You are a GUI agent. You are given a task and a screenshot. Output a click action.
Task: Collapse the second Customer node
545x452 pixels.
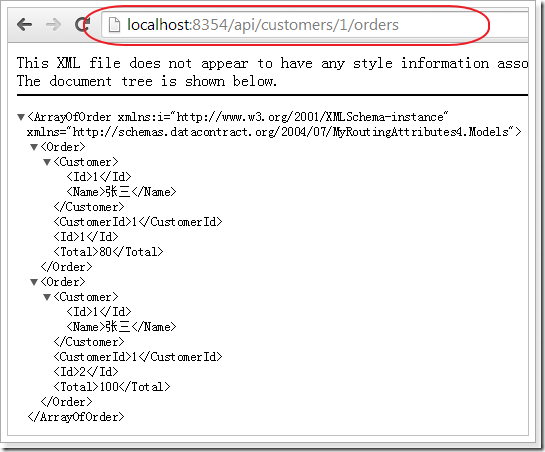pyautogui.click(x=47, y=297)
